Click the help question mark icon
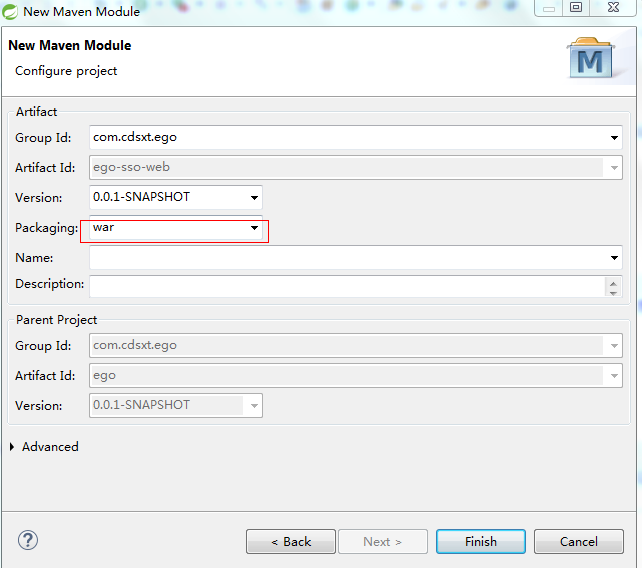The width and height of the screenshot is (642, 568). (28, 540)
